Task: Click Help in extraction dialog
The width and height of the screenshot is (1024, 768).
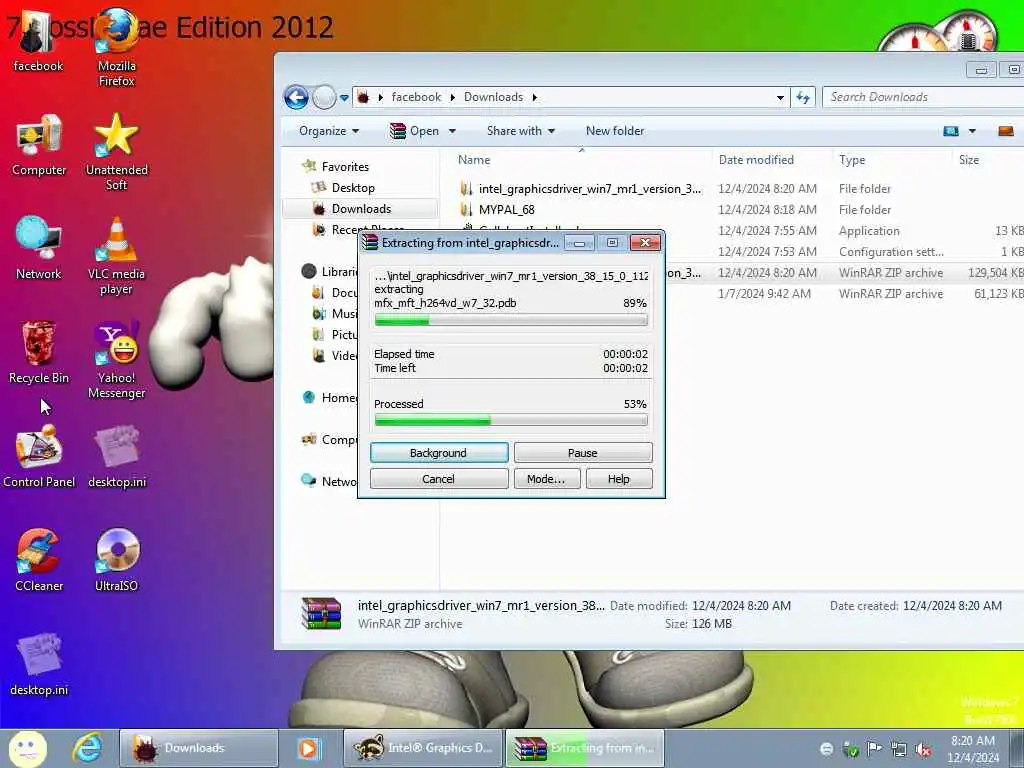Action: [x=618, y=479]
